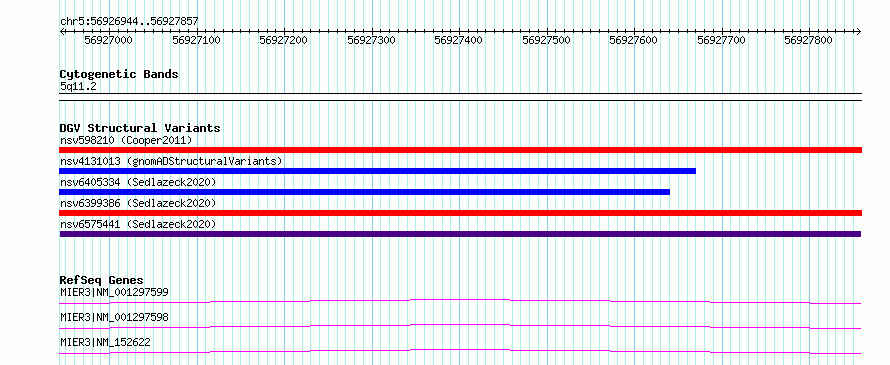Click ruler position label 56927100
Viewport: 890px width, 365px height.
click(x=196, y=40)
